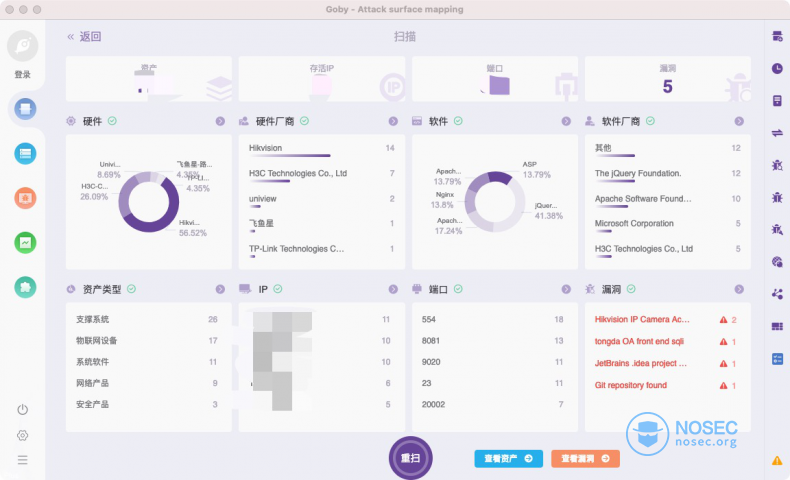Click the share nodes icon on right
Image resolution: width=790 pixels, height=480 pixels.
click(777, 294)
